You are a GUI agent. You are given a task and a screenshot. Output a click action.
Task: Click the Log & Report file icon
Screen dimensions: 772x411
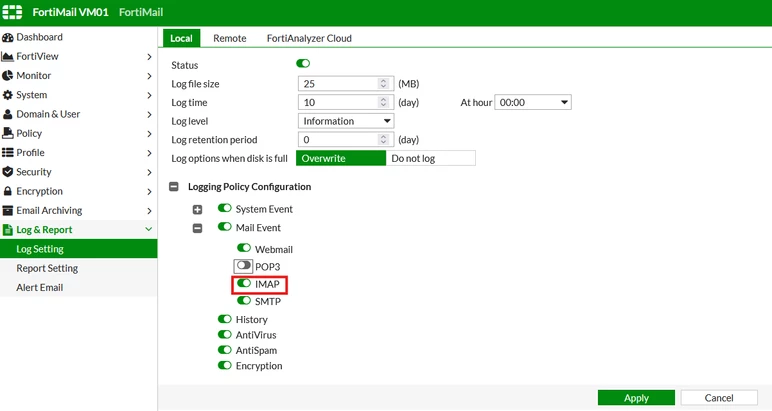click(7, 230)
